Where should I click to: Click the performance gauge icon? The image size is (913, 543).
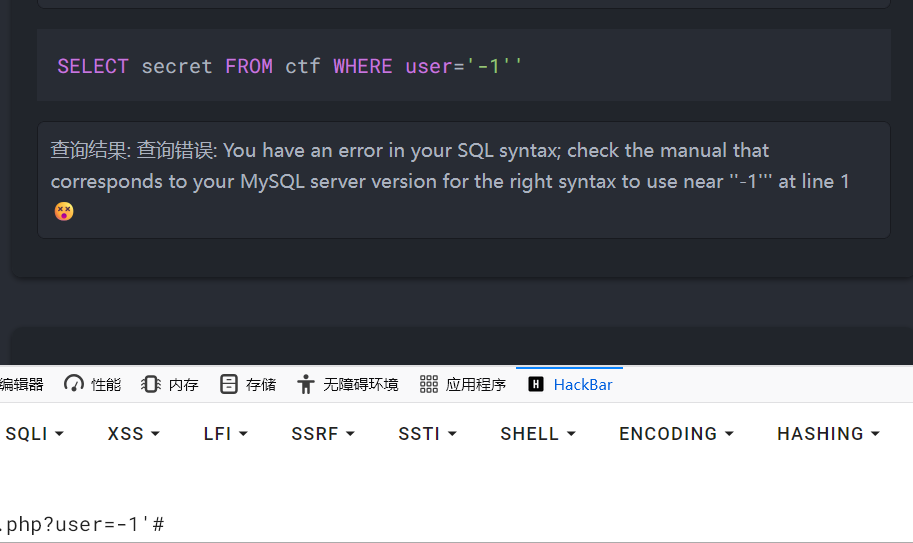tap(74, 384)
